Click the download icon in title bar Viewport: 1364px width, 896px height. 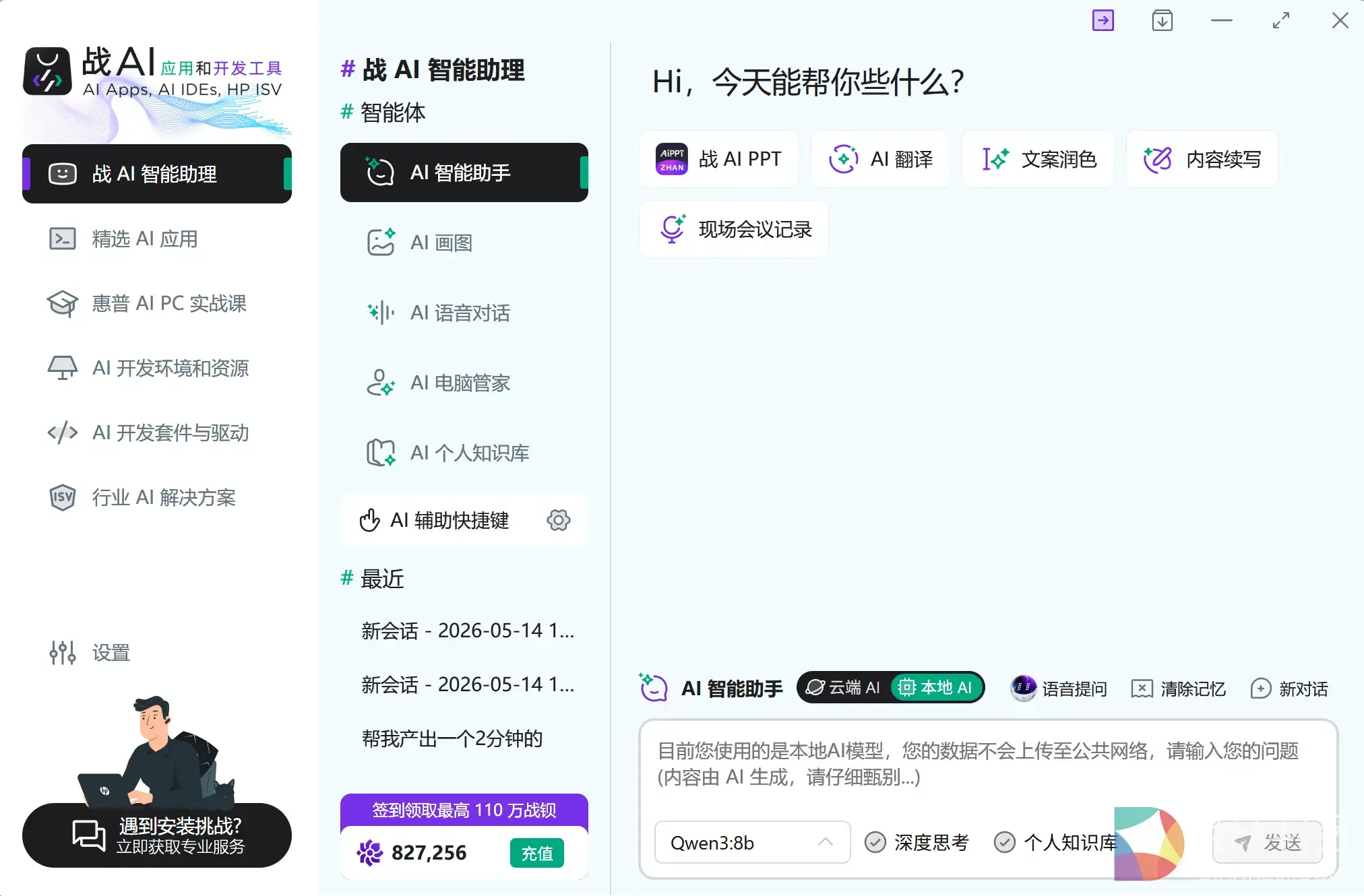[x=1162, y=20]
